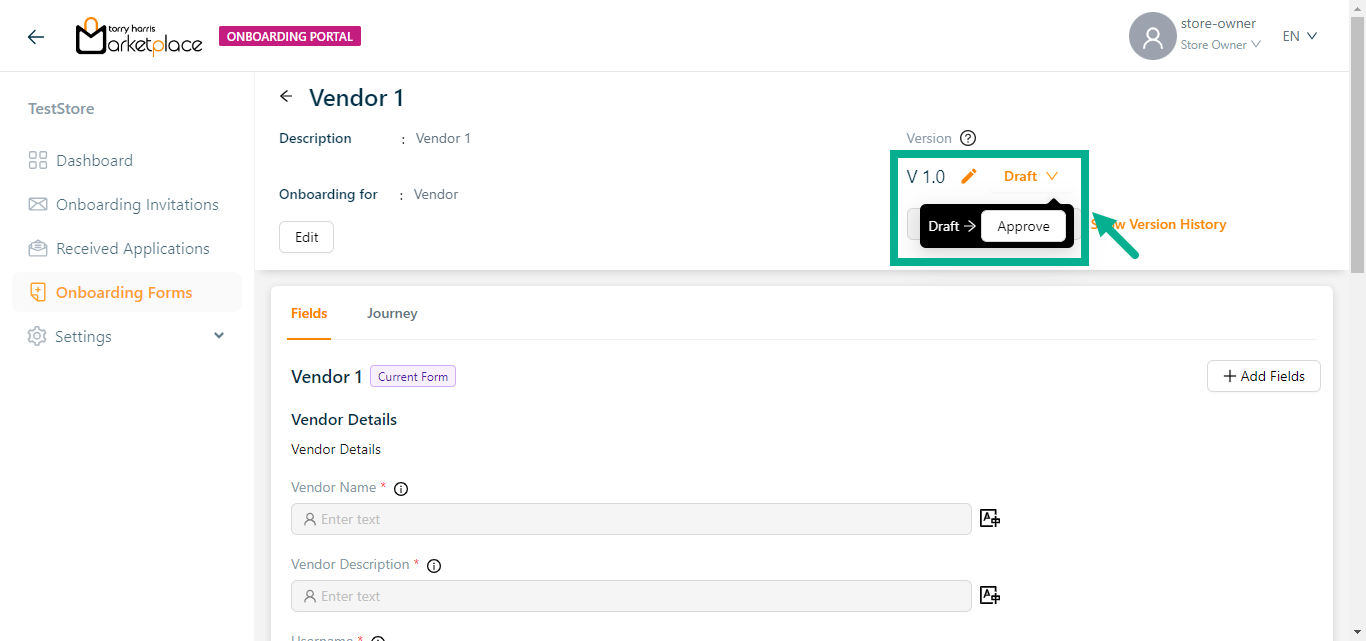Click info icon next to Vendor Description

click(434, 566)
